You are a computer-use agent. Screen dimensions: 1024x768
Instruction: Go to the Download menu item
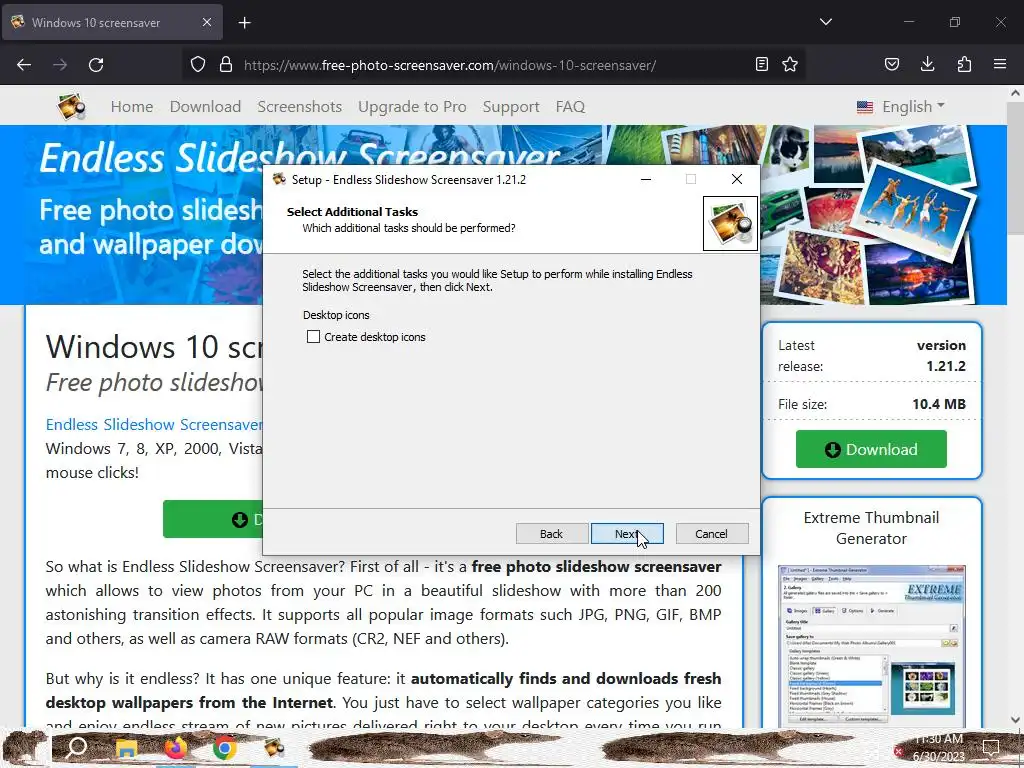[x=205, y=106]
